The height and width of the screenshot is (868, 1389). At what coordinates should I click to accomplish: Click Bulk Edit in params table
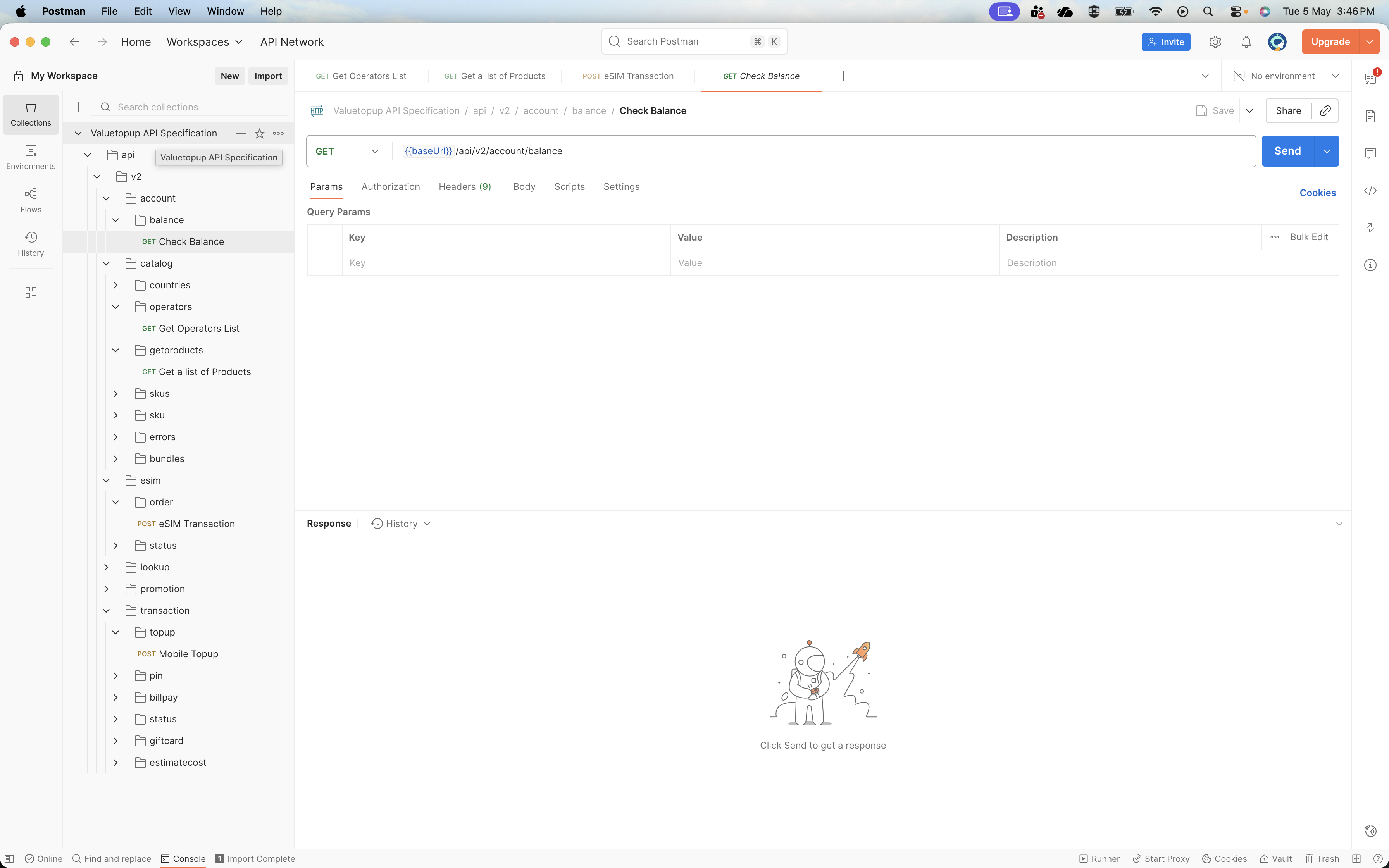tap(1309, 237)
